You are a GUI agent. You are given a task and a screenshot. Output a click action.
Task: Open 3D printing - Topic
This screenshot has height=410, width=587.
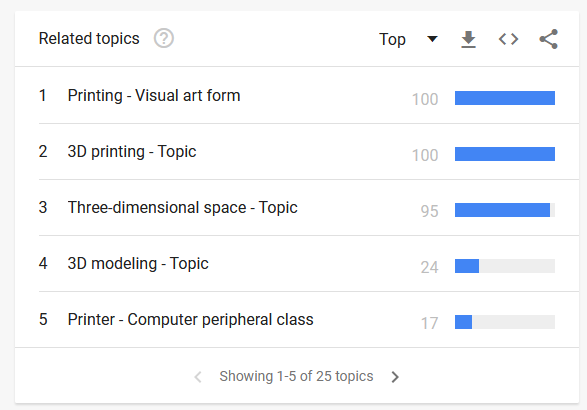point(132,152)
